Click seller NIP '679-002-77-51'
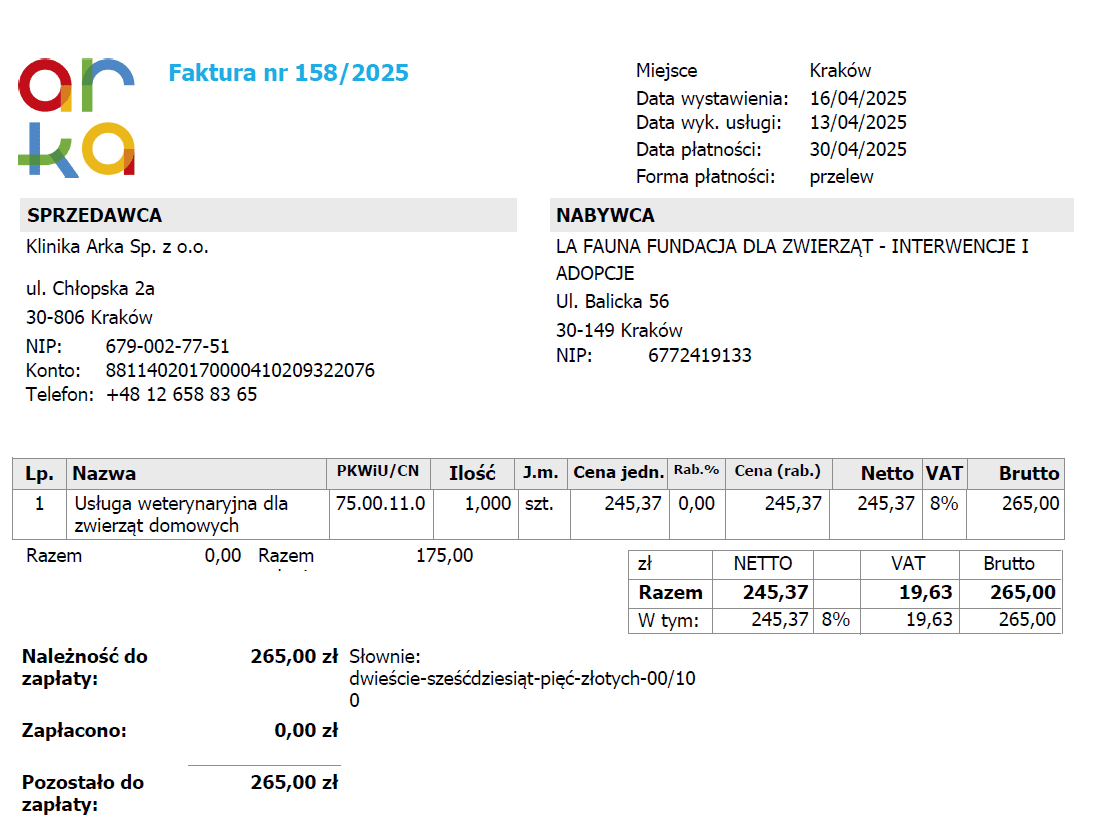This screenshot has width=1095, height=821. click(x=167, y=346)
